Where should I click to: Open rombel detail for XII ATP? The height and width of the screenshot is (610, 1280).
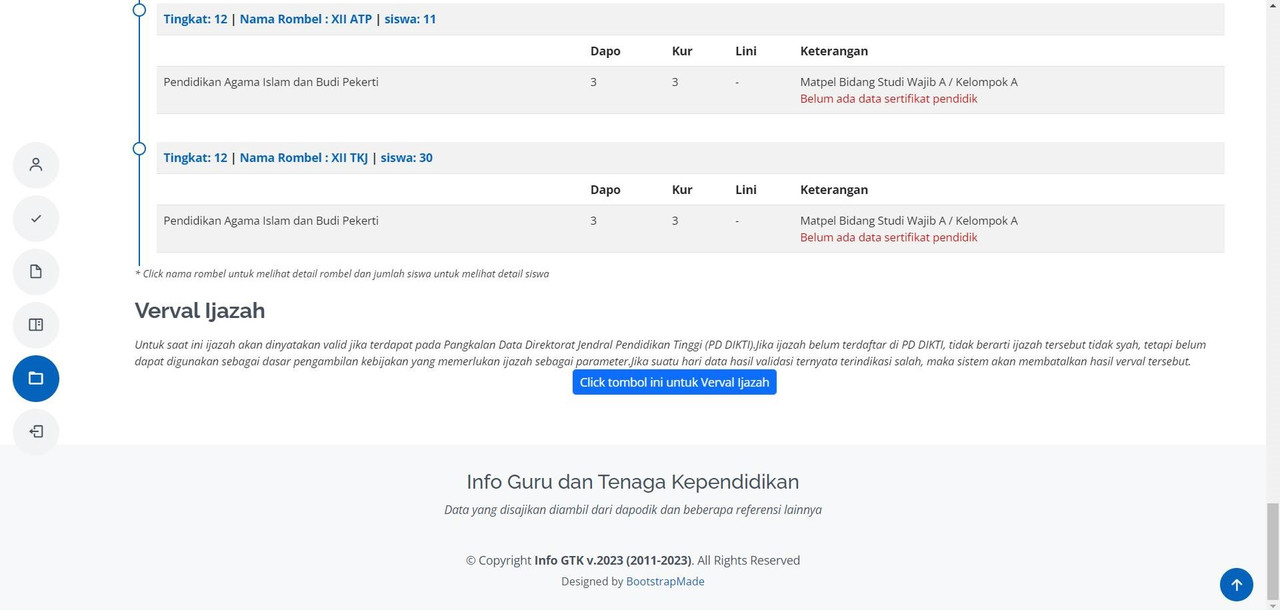[x=306, y=19]
